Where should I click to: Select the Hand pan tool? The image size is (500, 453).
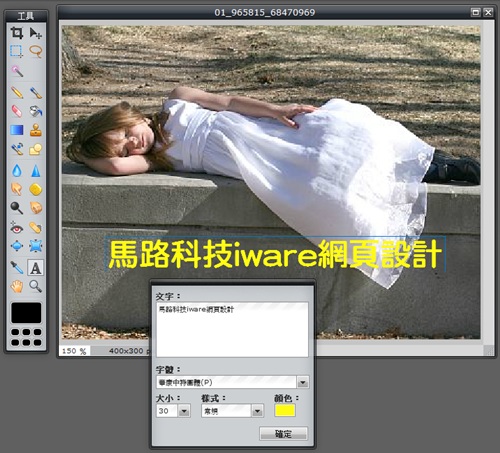17,286
